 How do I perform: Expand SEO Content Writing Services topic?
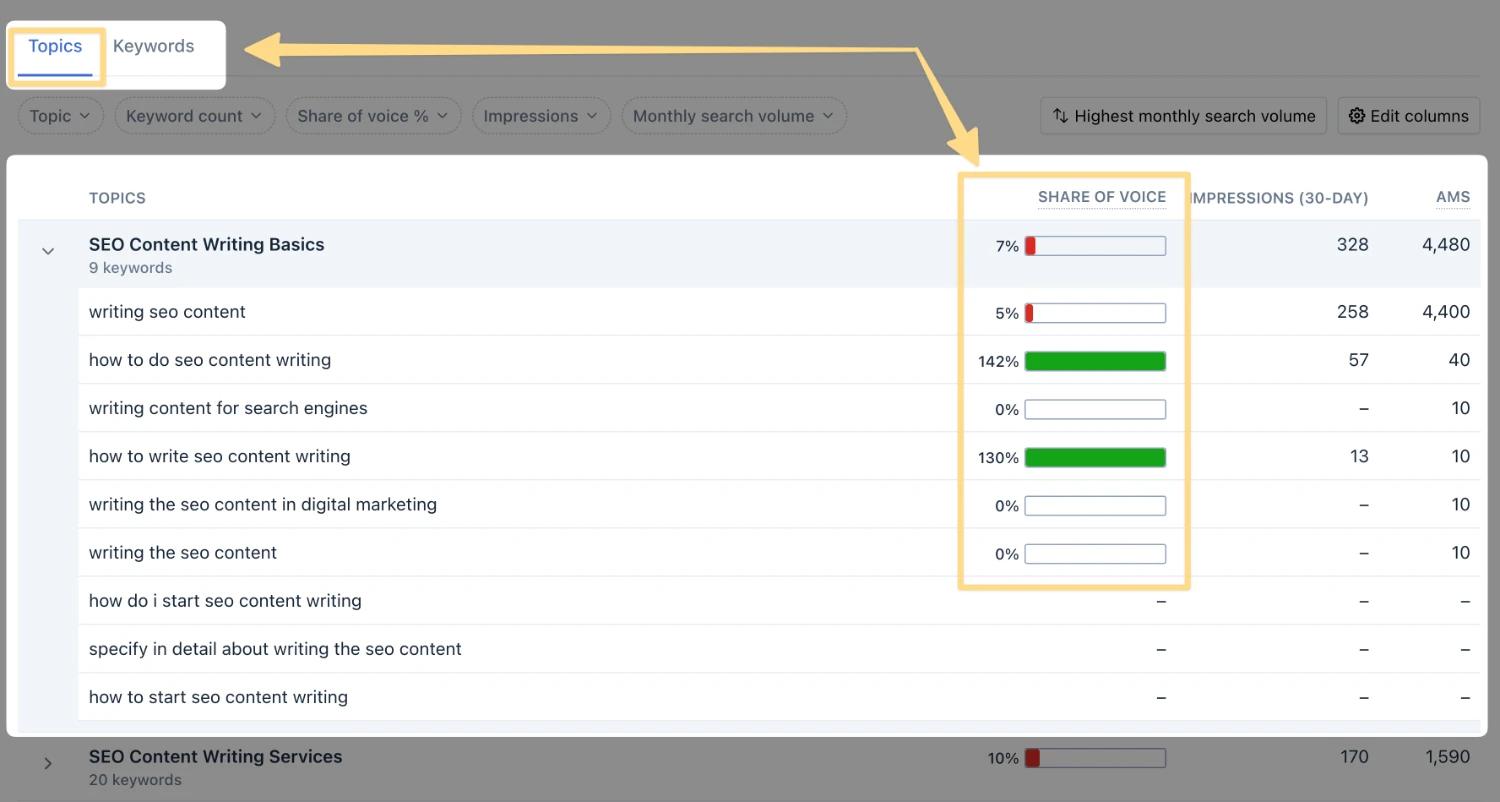[x=48, y=764]
